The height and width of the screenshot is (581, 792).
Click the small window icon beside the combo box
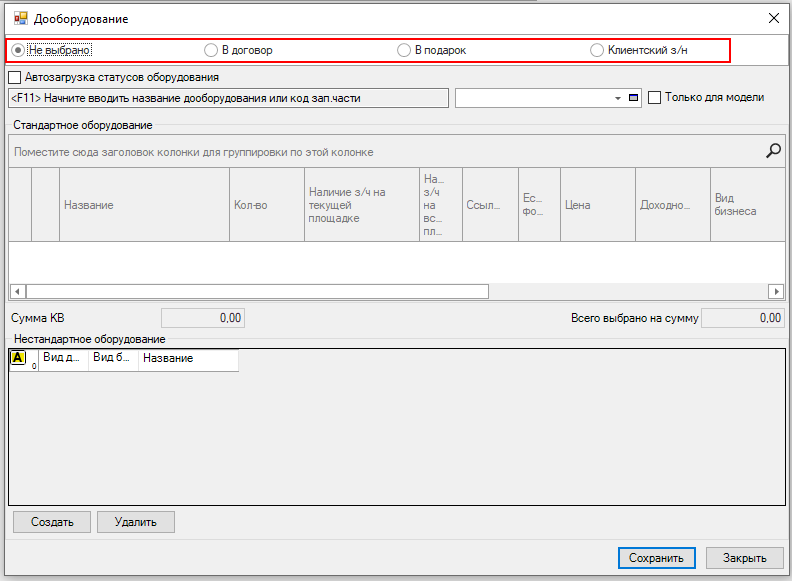633,98
